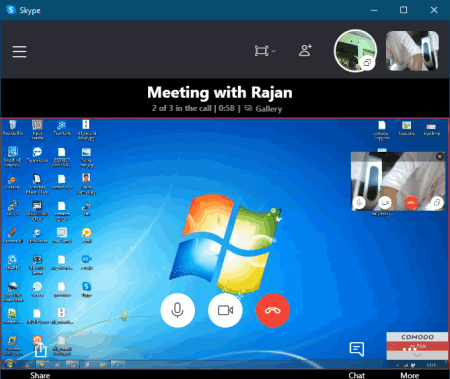The width and height of the screenshot is (450, 379).
Task: Open the Chat panel icon
Action: coord(357,349)
